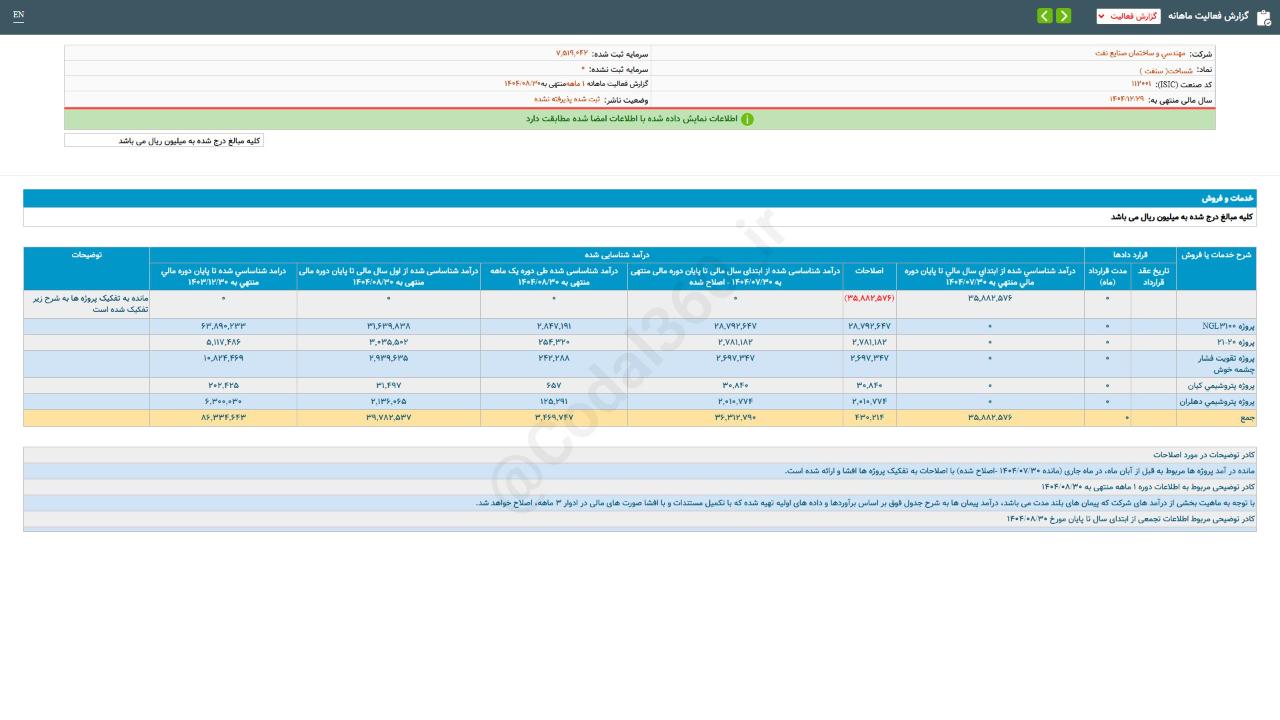Switch language using the EN link
Image resolution: width=1280 pixels, height=720 pixels.
click(18, 15)
